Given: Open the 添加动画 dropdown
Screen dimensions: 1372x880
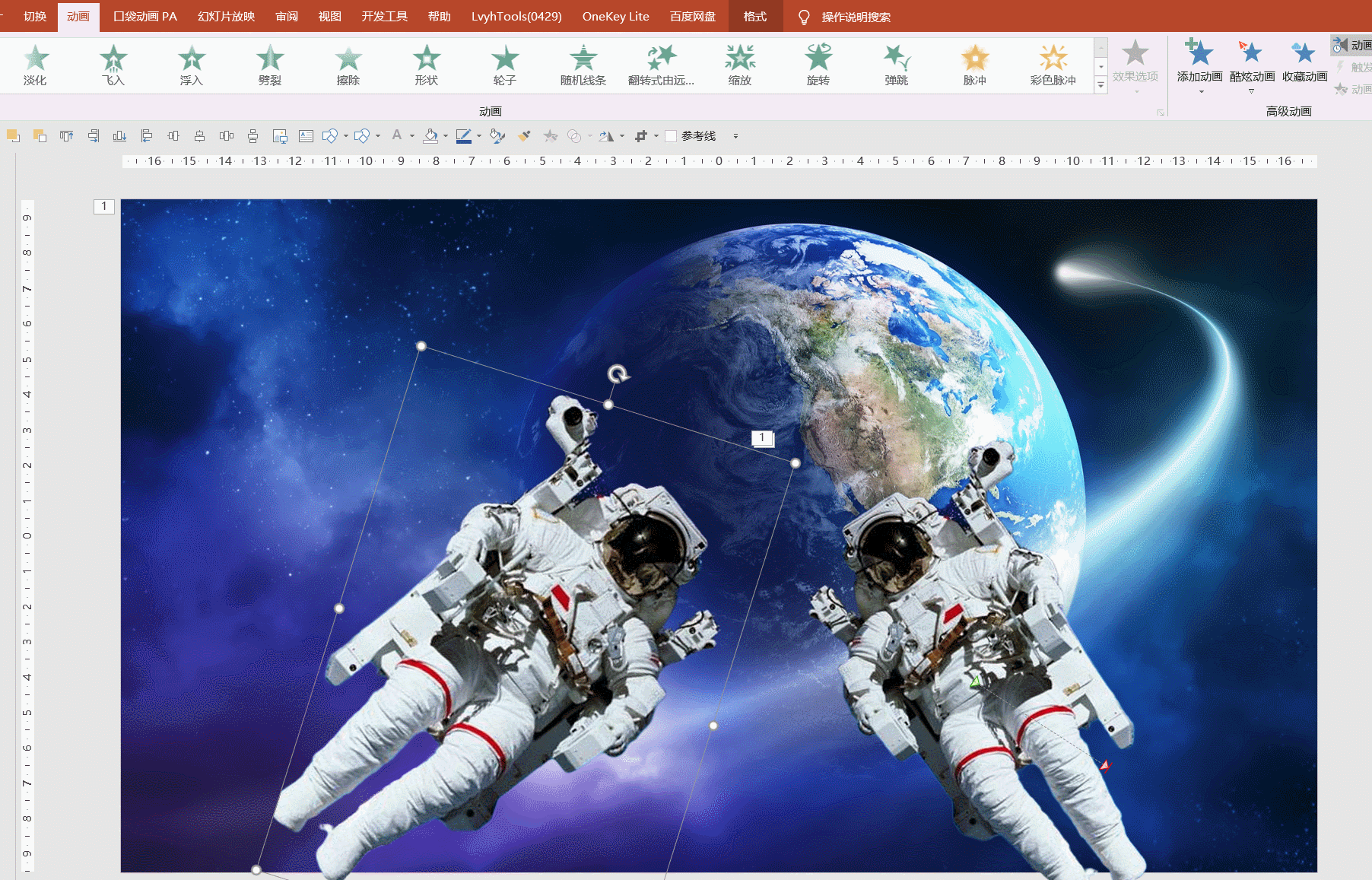Looking at the screenshot, I should coord(1199,67).
